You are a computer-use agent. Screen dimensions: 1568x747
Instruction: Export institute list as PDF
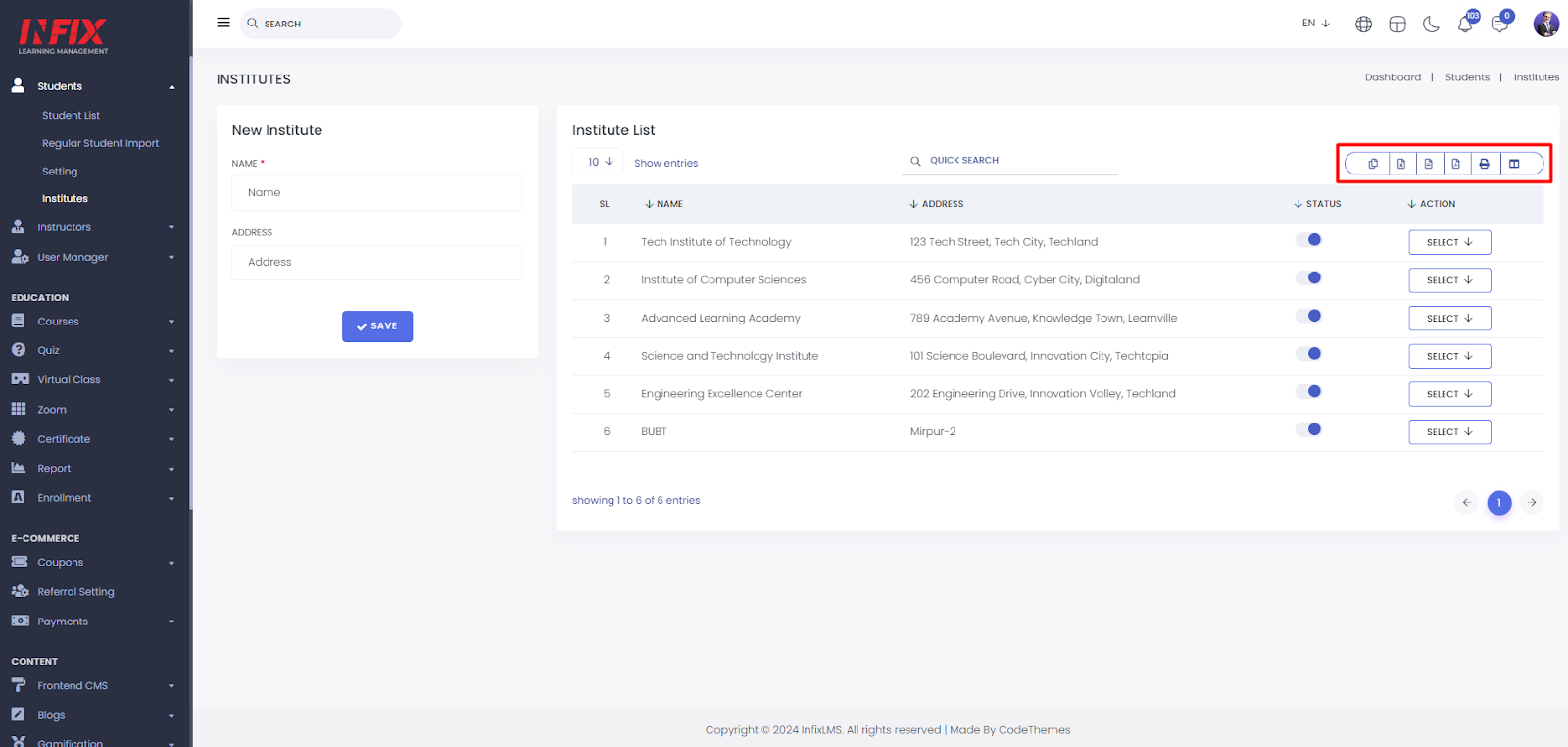pyautogui.click(x=1456, y=164)
